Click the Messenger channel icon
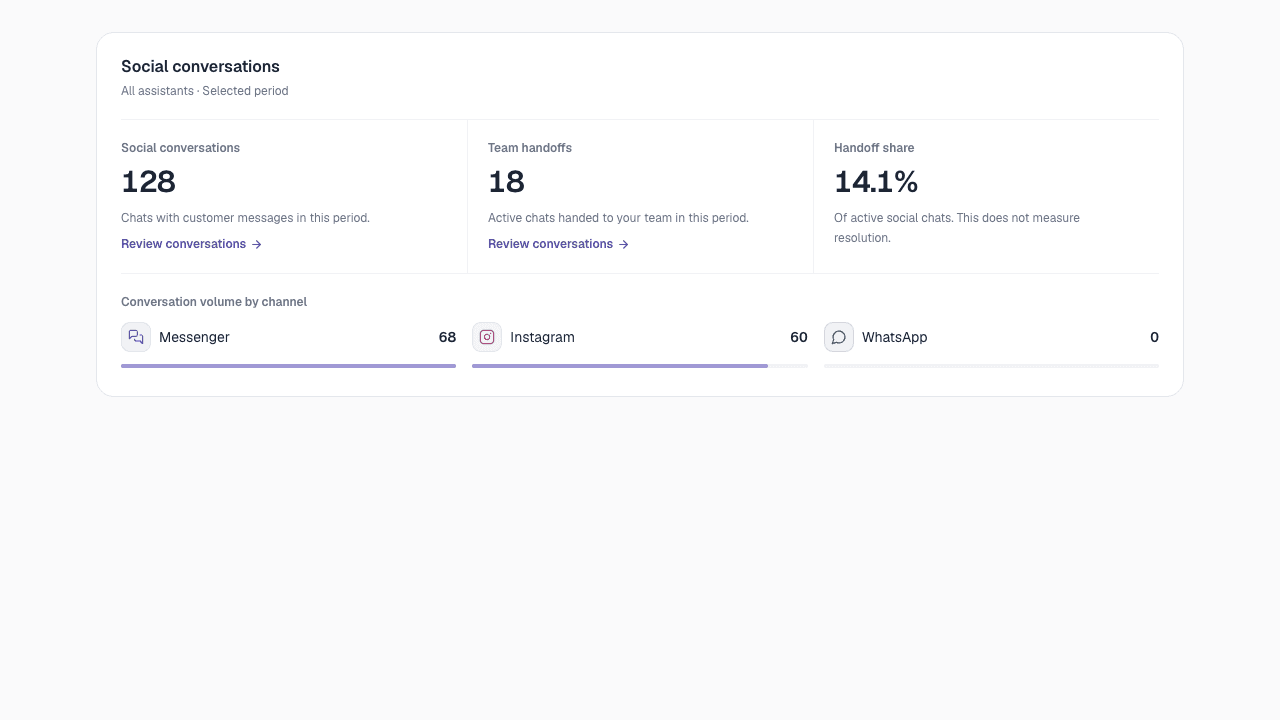Viewport: 1280px width, 720px height. (136, 337)
